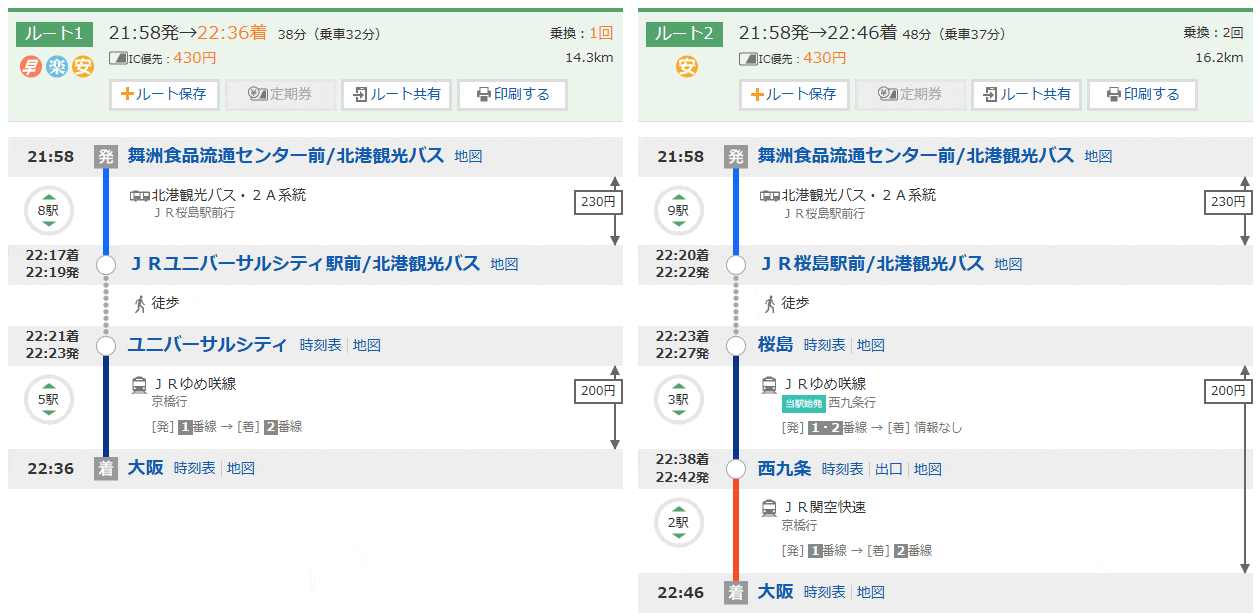The image size is (1260, 615).
Task: Click the train icon beside ＪＲ関空快速
Action: (x=770, y=508)
